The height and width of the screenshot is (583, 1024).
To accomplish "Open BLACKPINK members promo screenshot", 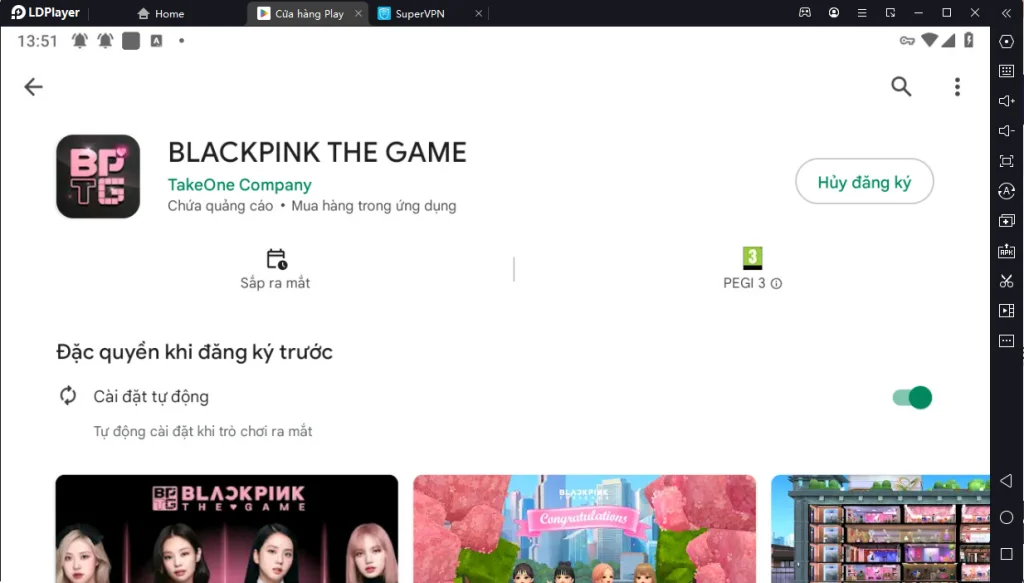I will tap(227, 529).
